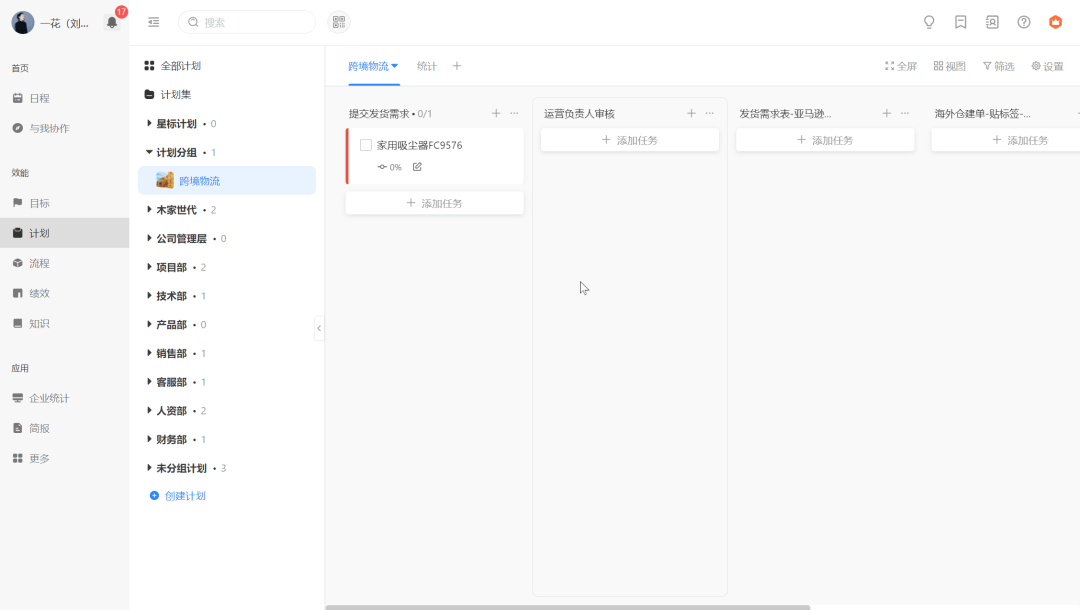Select 计划 in the sidebar
This screenshot has width=1080, height=610.
[65, 233]
